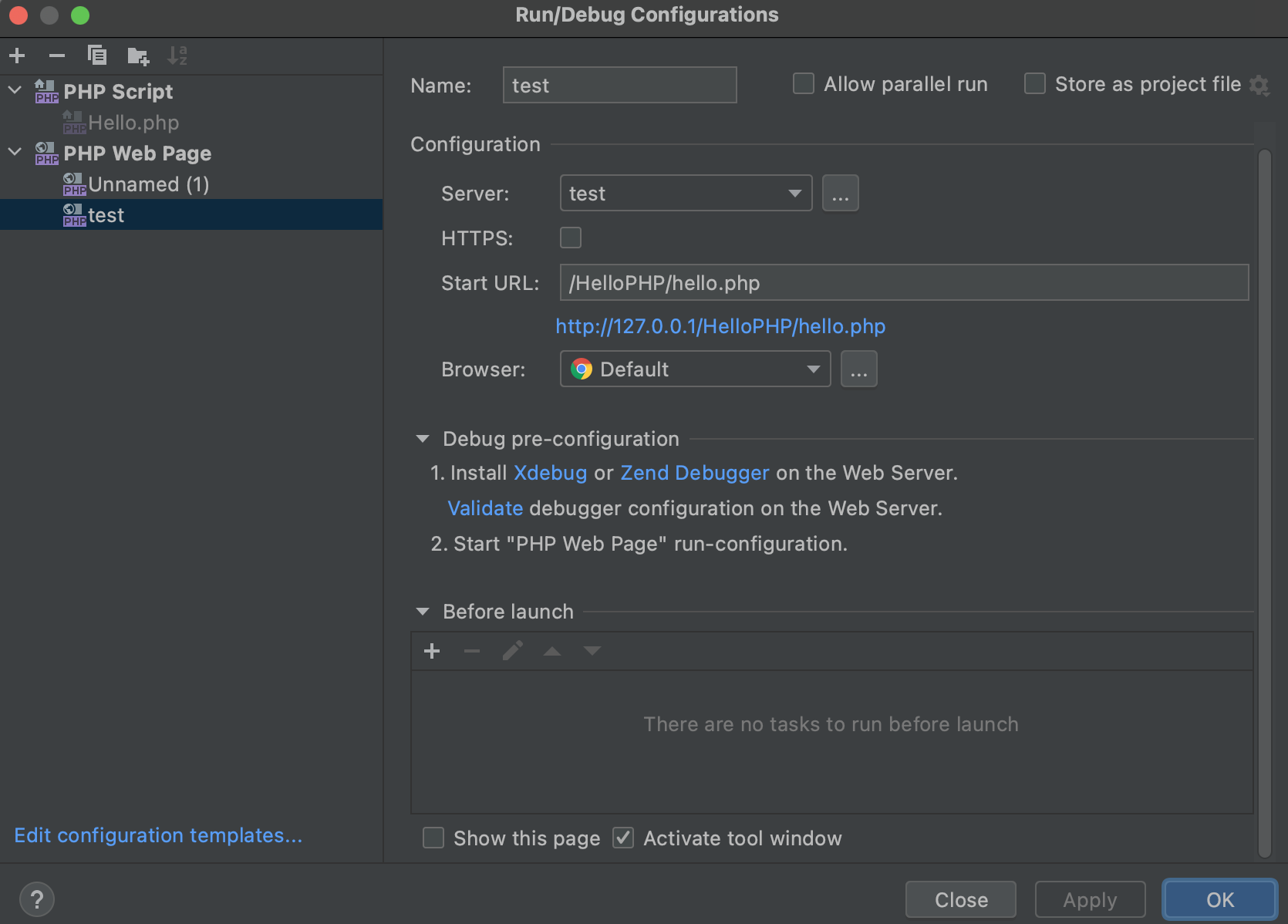
Task: Click the Chrome icon in Browser field
Action: (582, 369)
